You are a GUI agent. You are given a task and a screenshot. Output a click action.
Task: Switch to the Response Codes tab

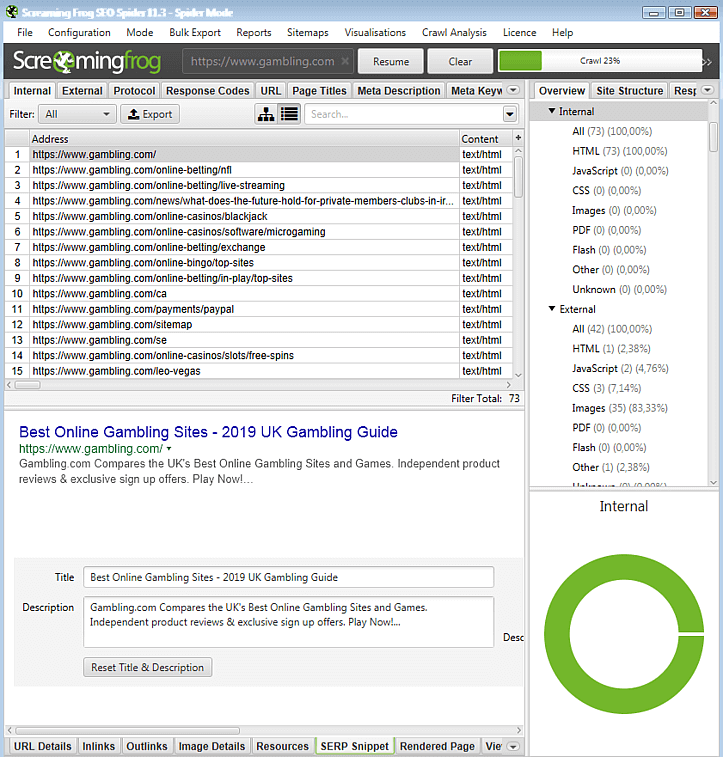pos(208,91)
